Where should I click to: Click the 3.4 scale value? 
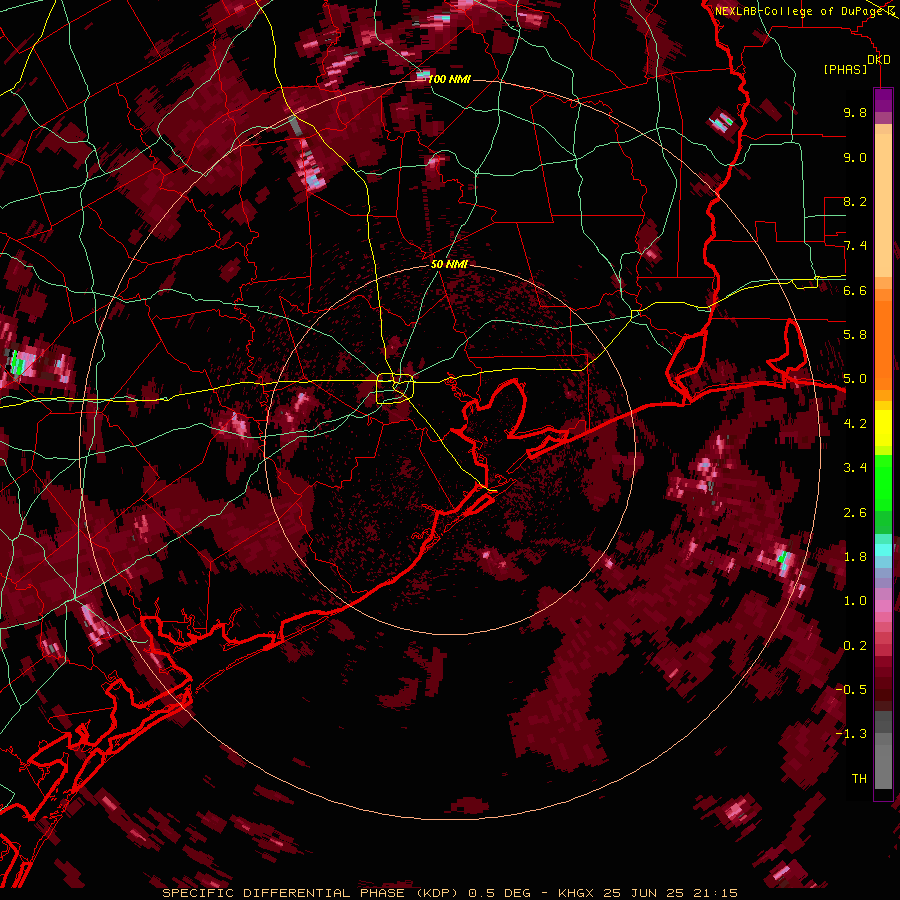point(855,468)
